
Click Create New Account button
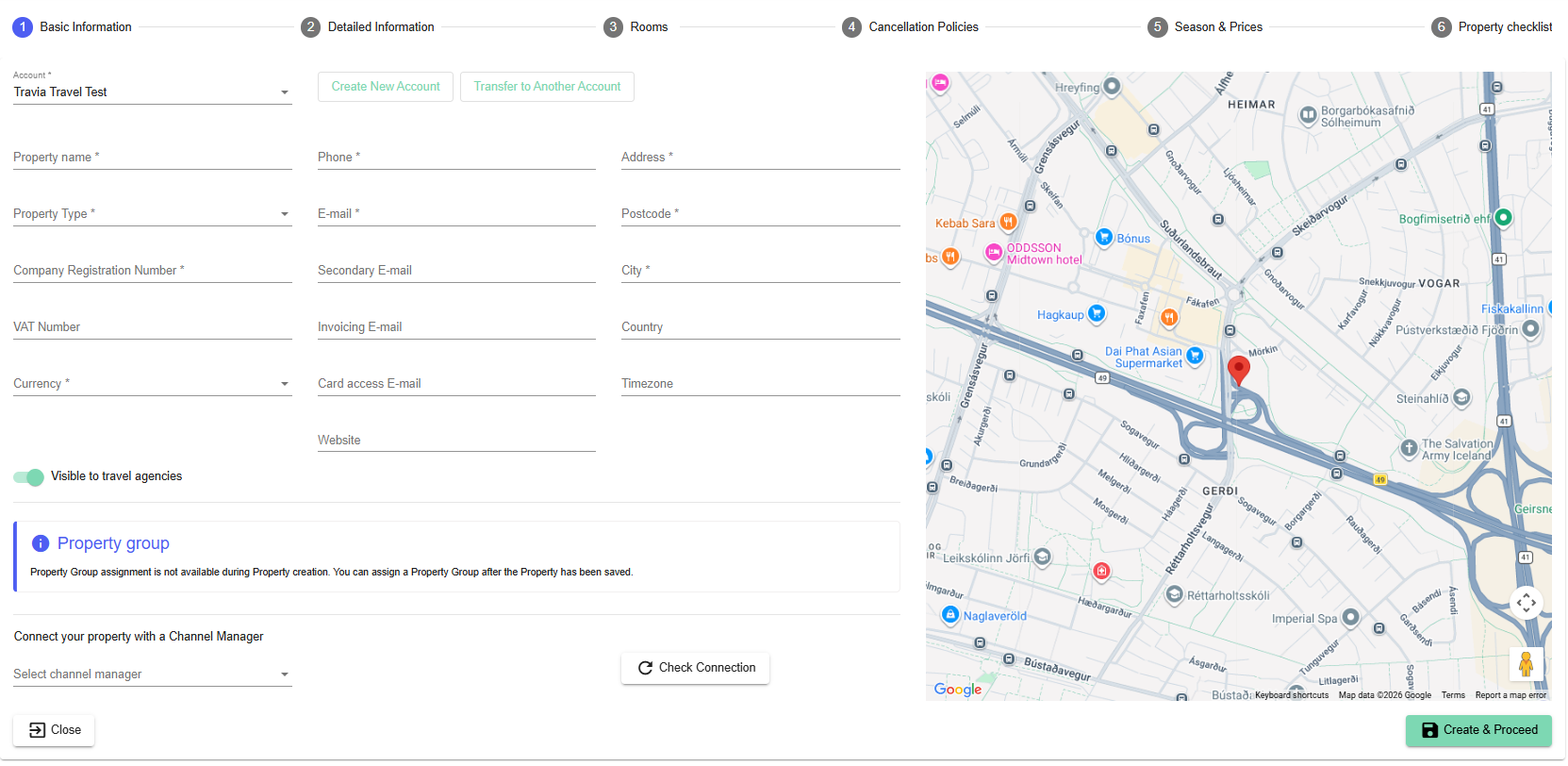[x=386, y=87]
